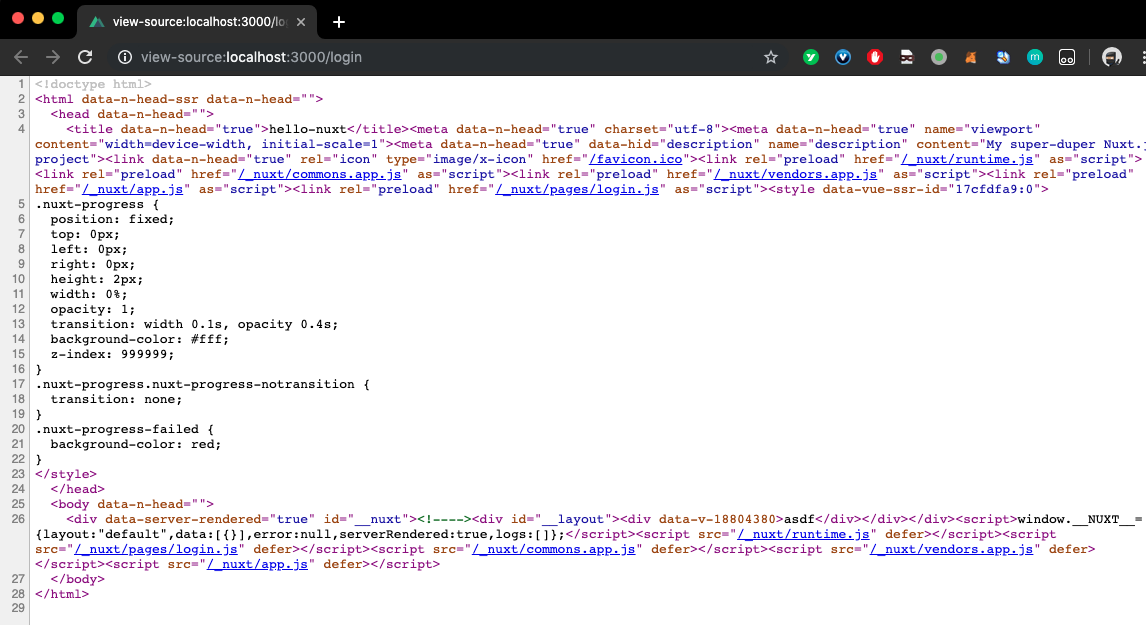Open the preload /_nuxt/app.js href link
Viewport: 1146px width, 625px height.
coord(132,189)
